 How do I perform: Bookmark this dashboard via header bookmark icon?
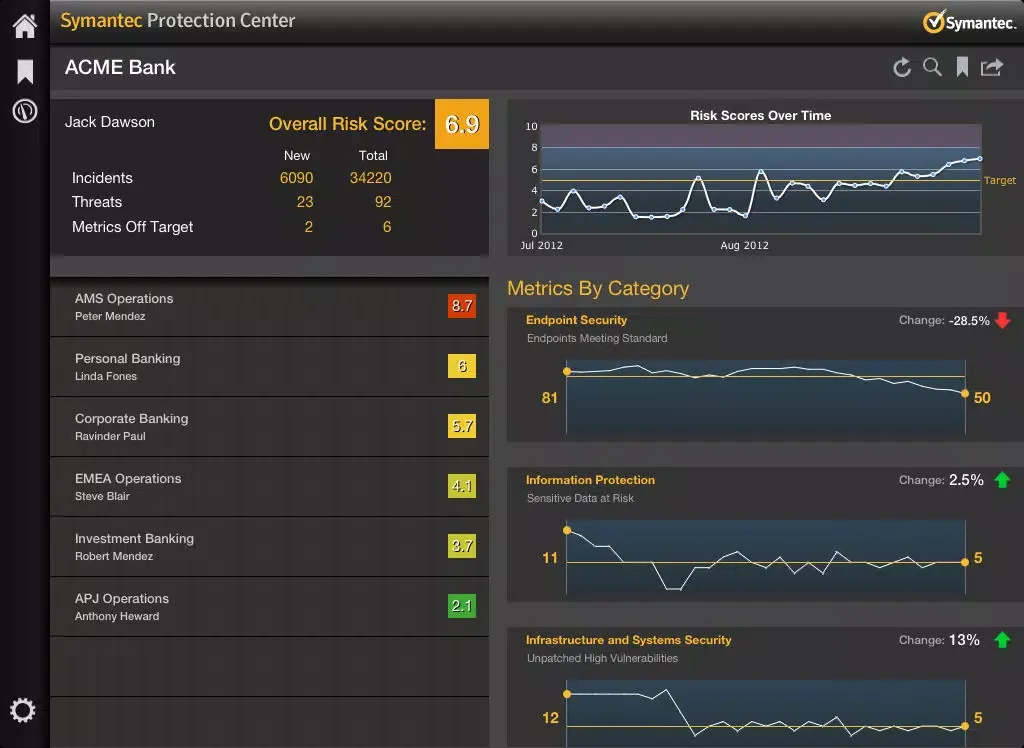tap(962, 67)
